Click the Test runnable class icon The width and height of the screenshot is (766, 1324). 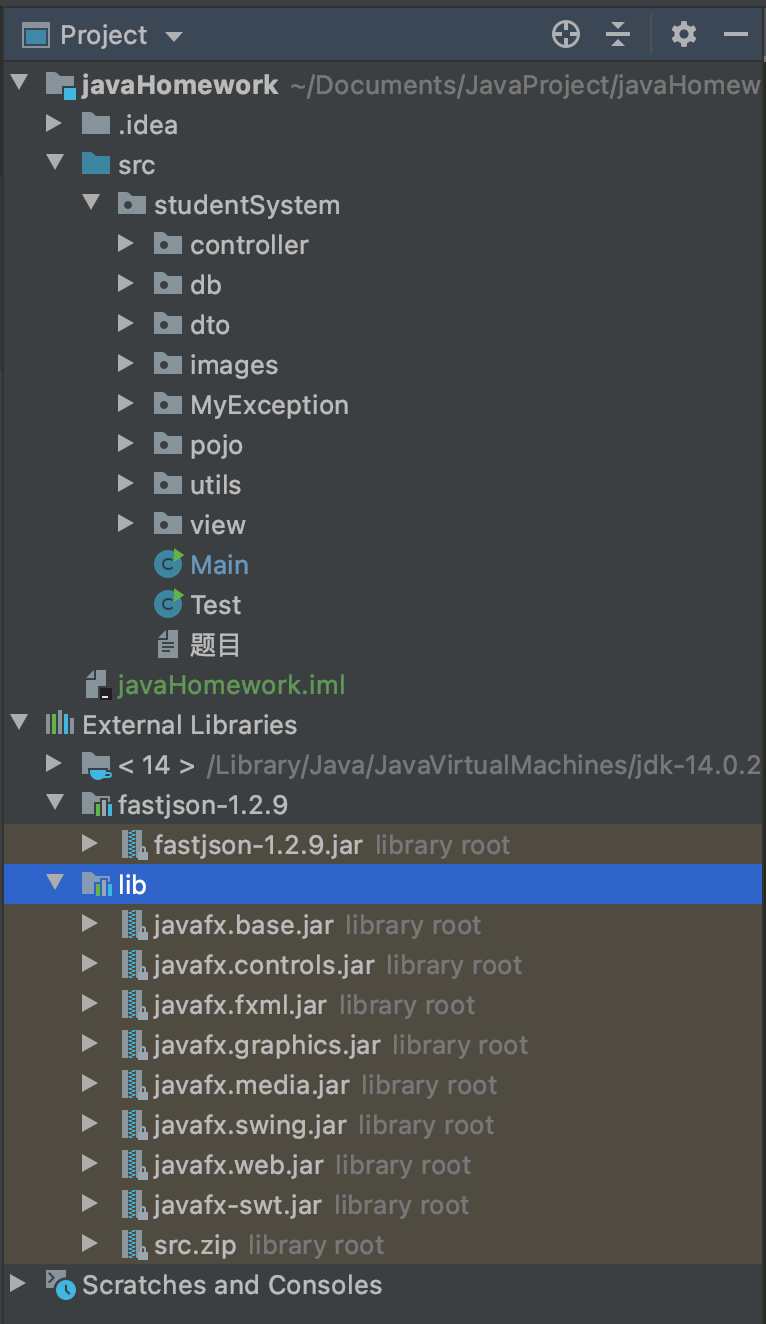[x=168, y=604]
